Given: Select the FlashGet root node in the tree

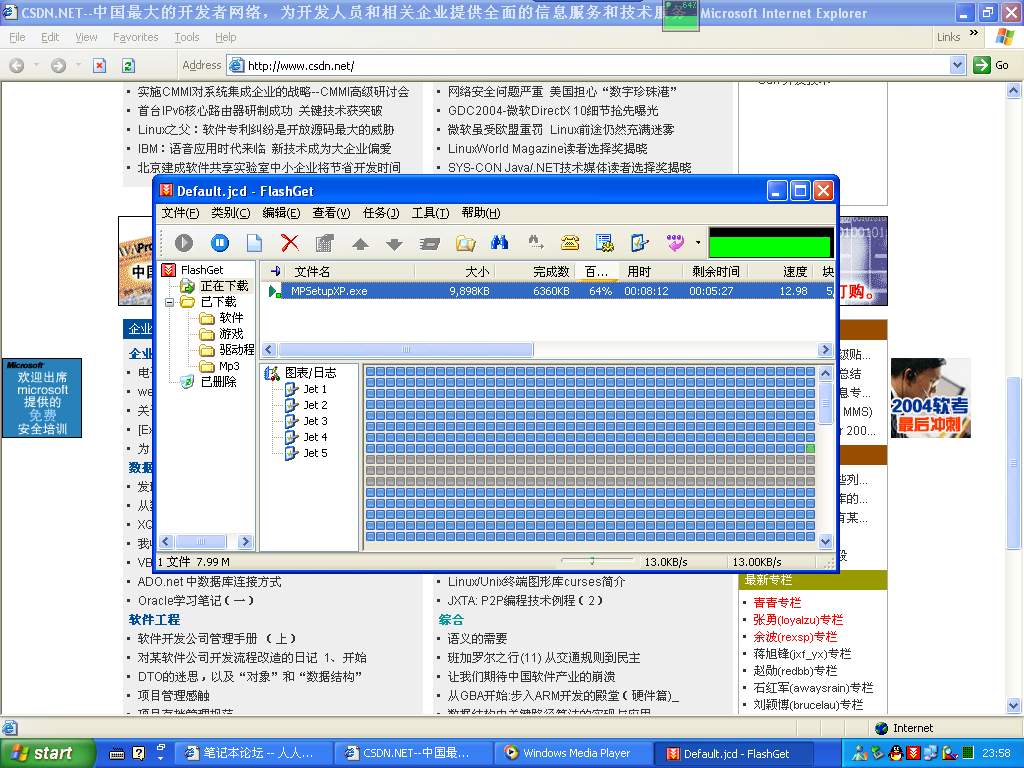Looking at the screenshot, I should tap(202, 270).
